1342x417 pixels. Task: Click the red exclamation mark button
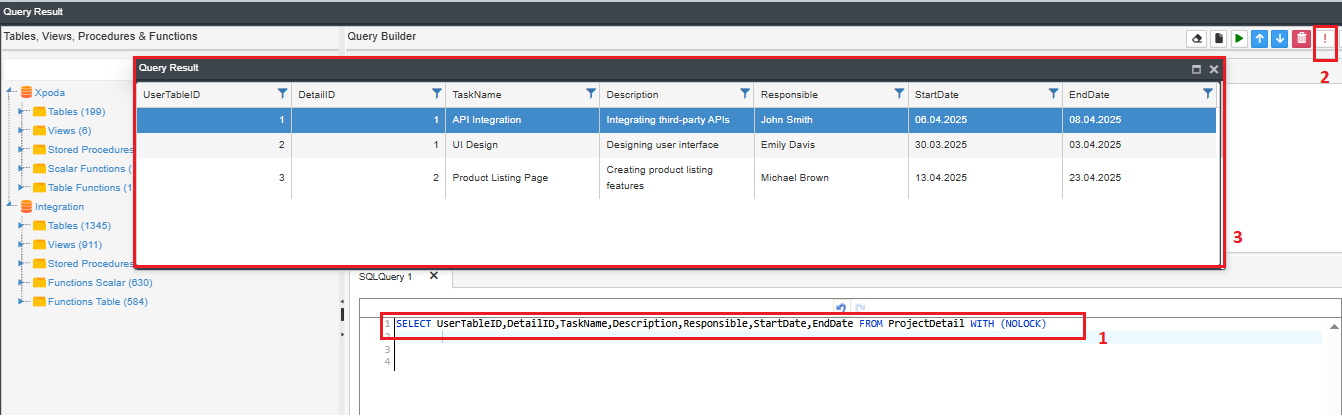(x=1325, y=38)
